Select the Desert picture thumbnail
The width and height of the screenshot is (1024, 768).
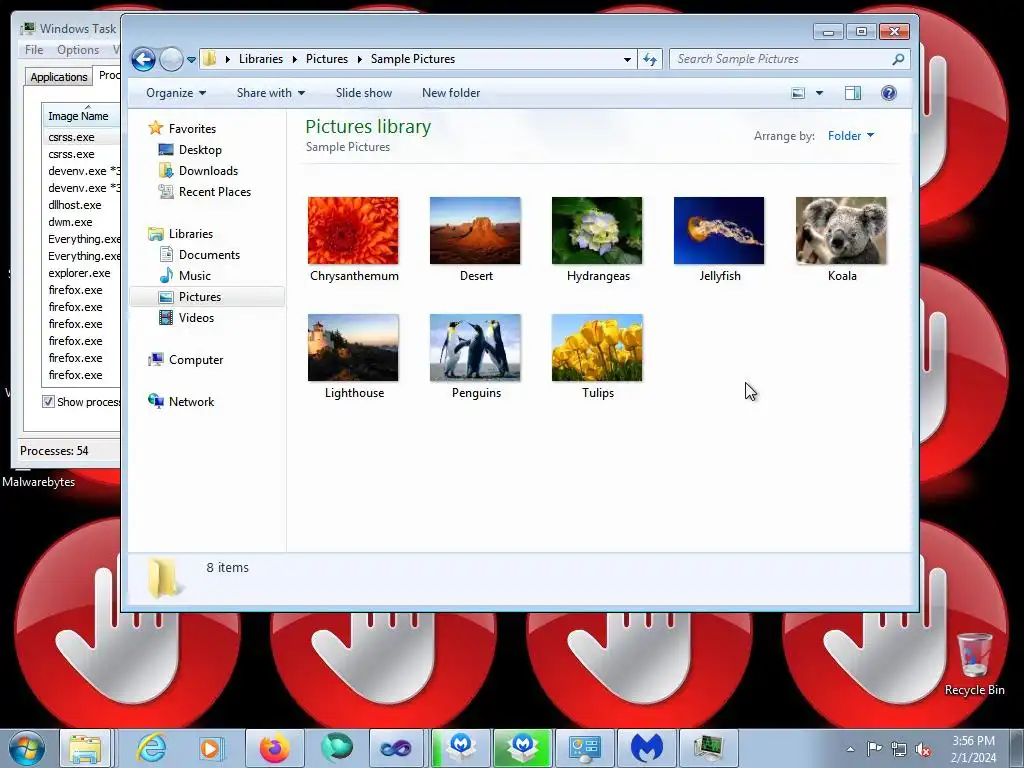(x=475, y=231)
